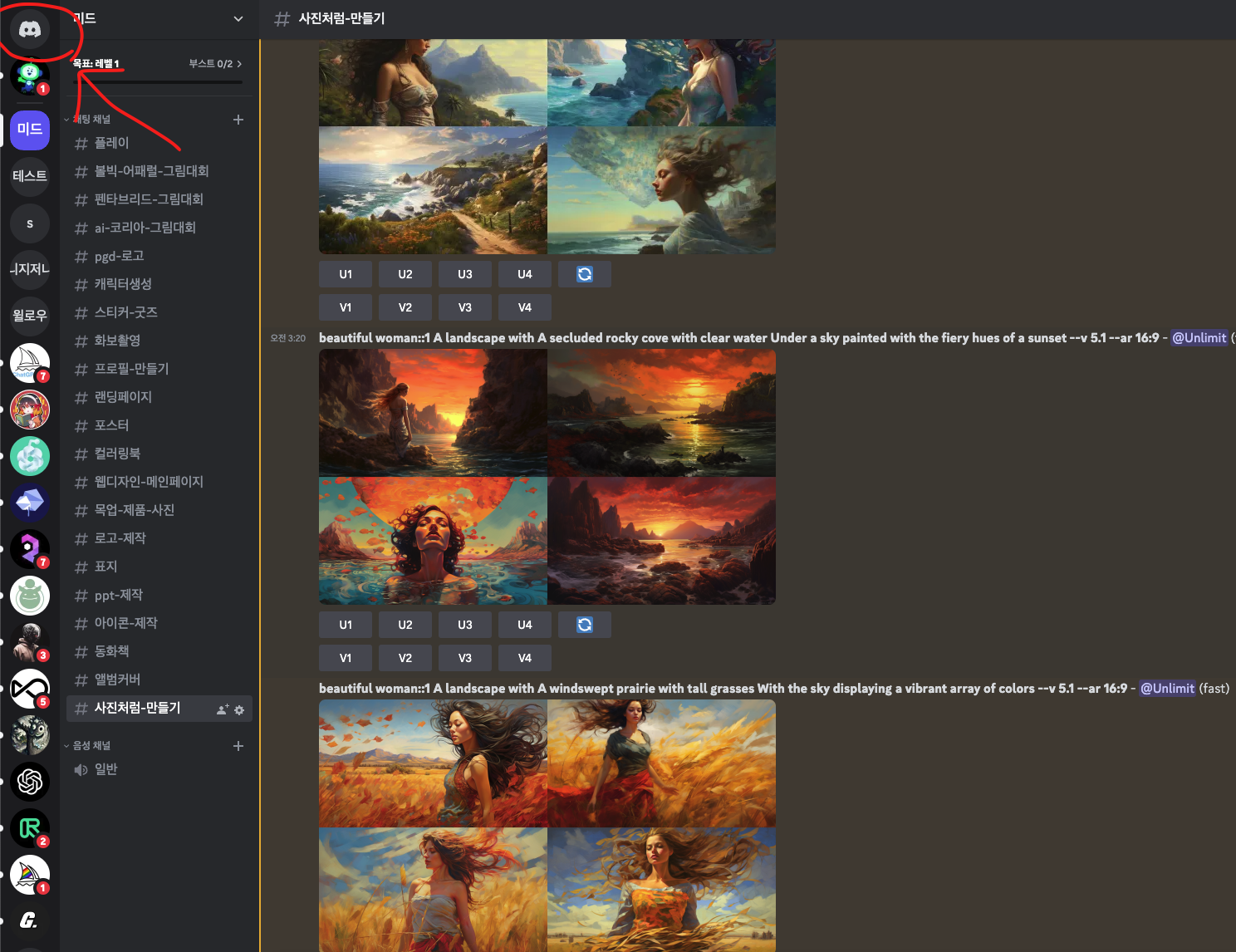The width and height of the screenshot is (1236, 952).
Task: Add a channel to 음성 채널 category
Action: (x=238, y=746)
